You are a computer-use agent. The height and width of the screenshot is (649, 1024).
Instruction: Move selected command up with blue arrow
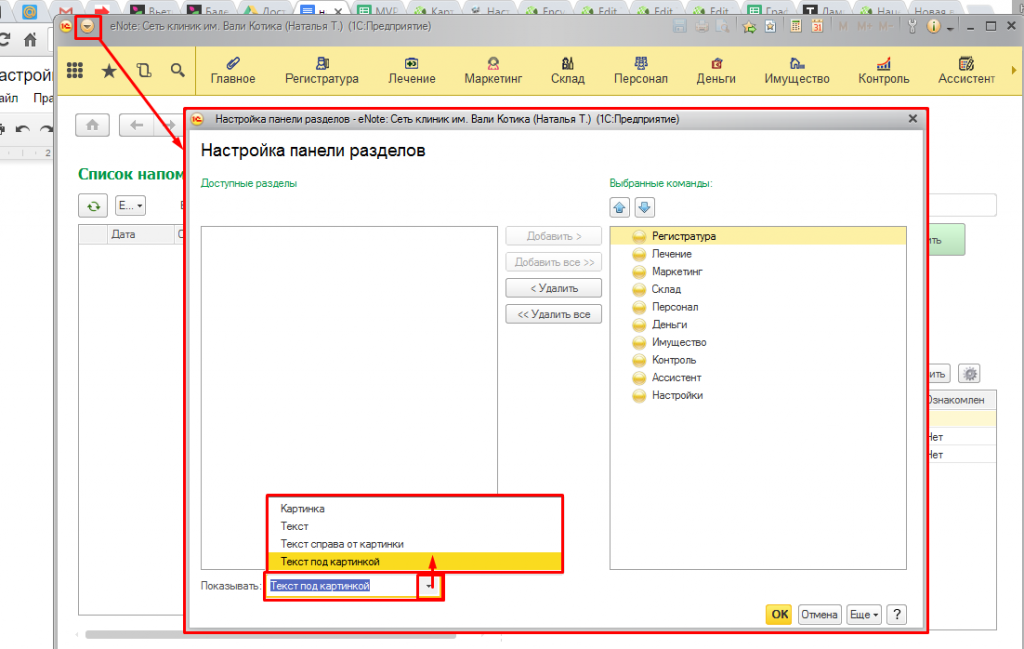(x=620, y=208)
